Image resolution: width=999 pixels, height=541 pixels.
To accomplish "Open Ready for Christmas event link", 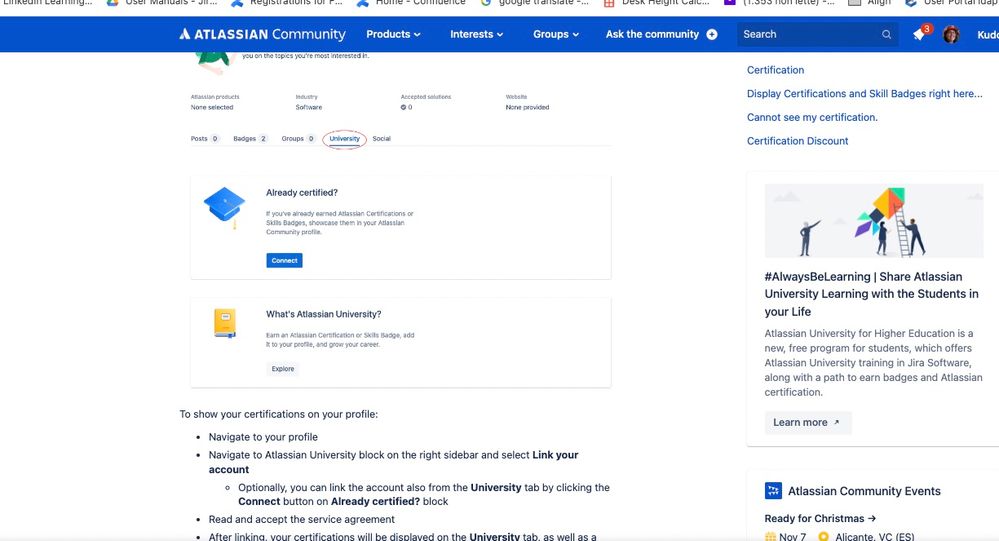I will click(820, 518).
